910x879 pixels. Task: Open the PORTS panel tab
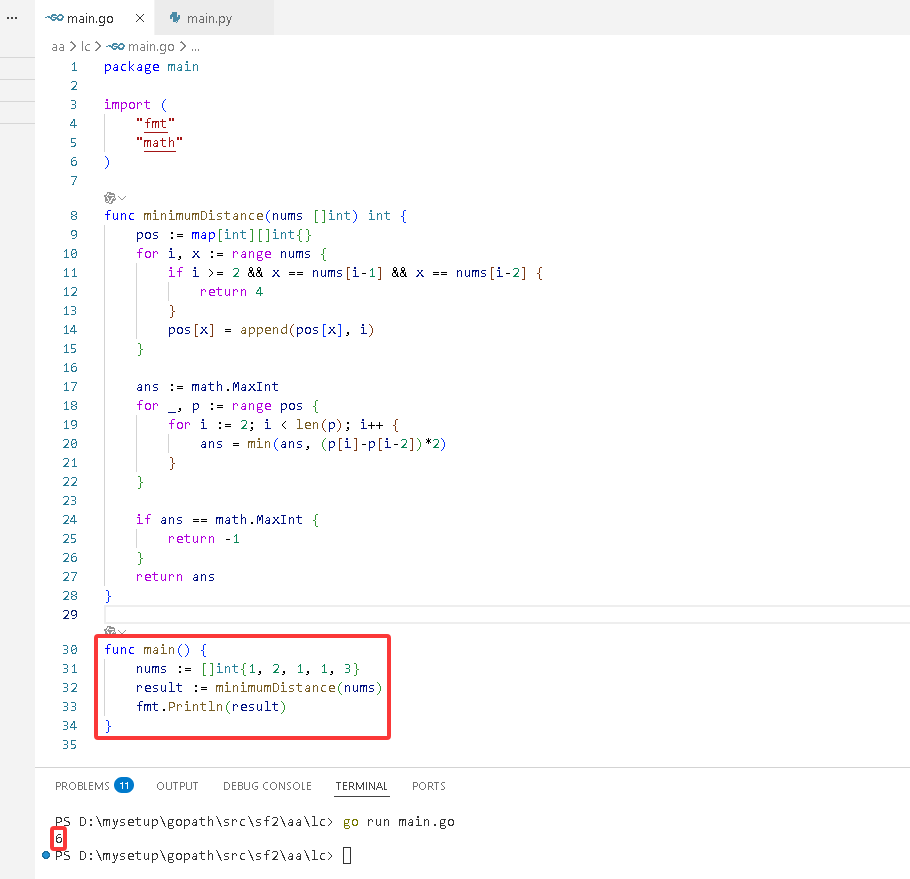pos(428,786)
